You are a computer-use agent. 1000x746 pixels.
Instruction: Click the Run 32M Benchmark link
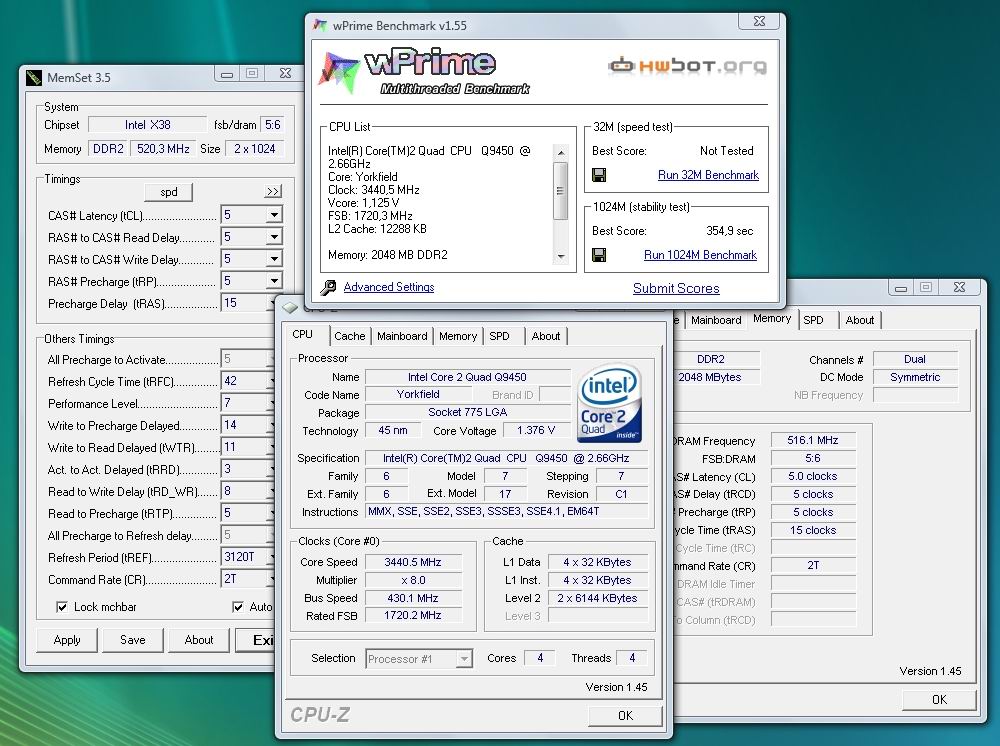[x=708, y=175]
